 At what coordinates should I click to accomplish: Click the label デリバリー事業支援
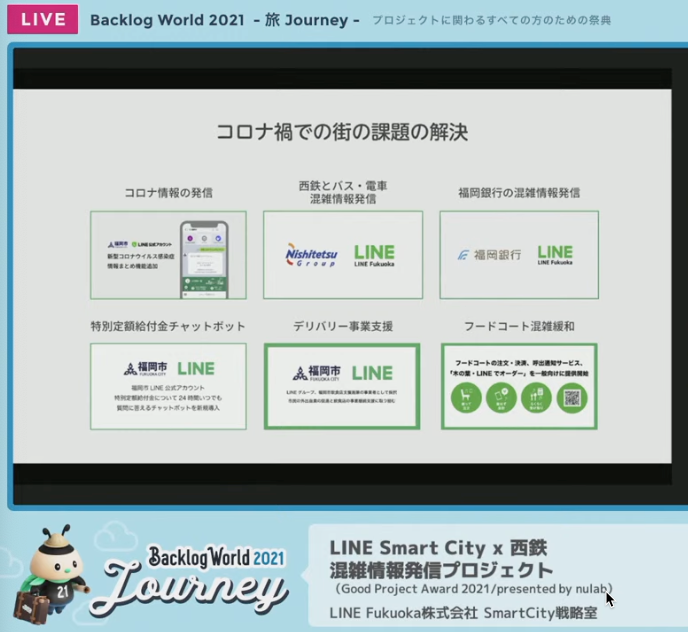click(343, 326)
